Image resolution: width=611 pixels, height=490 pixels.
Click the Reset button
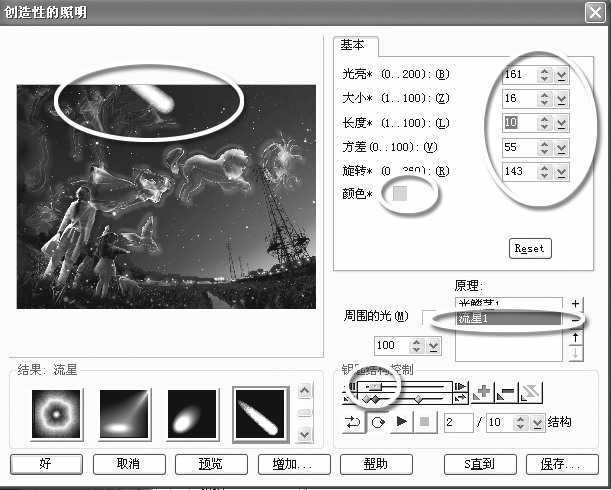click(x=529, y=247)
